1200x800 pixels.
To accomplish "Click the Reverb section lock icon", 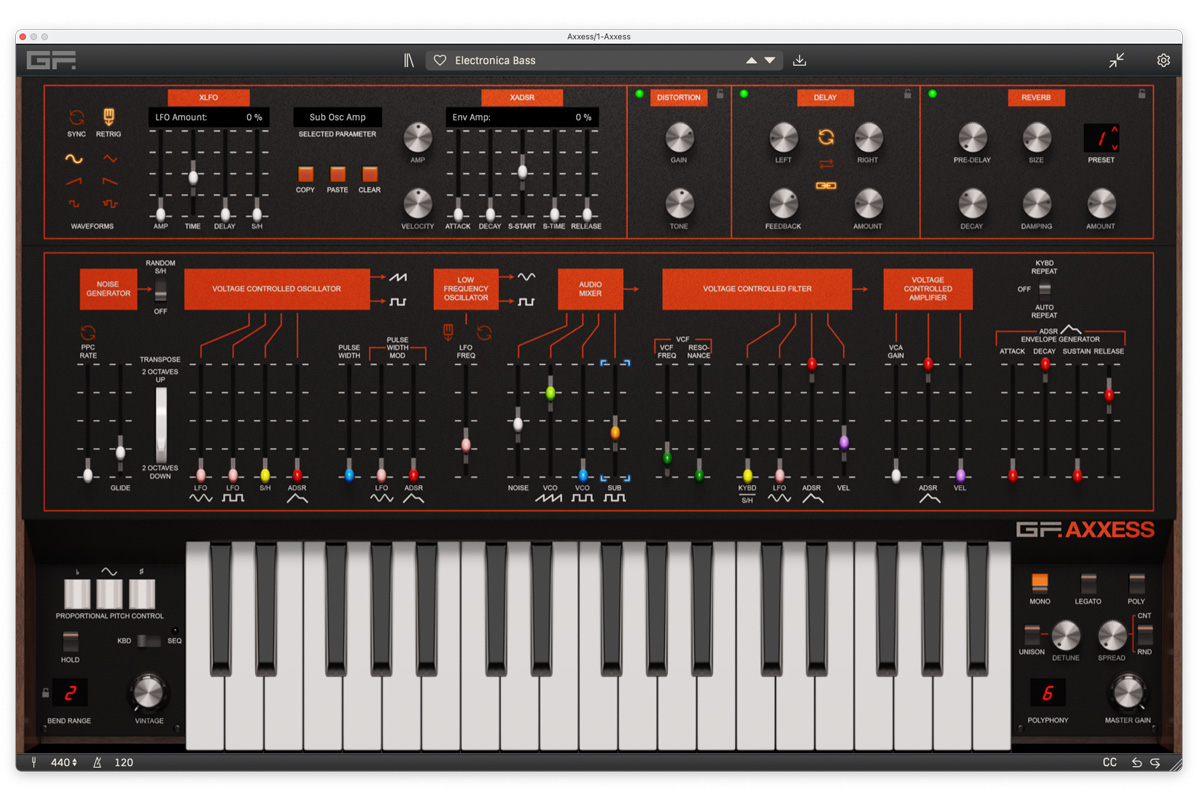I will click(x=1141, y=94).
